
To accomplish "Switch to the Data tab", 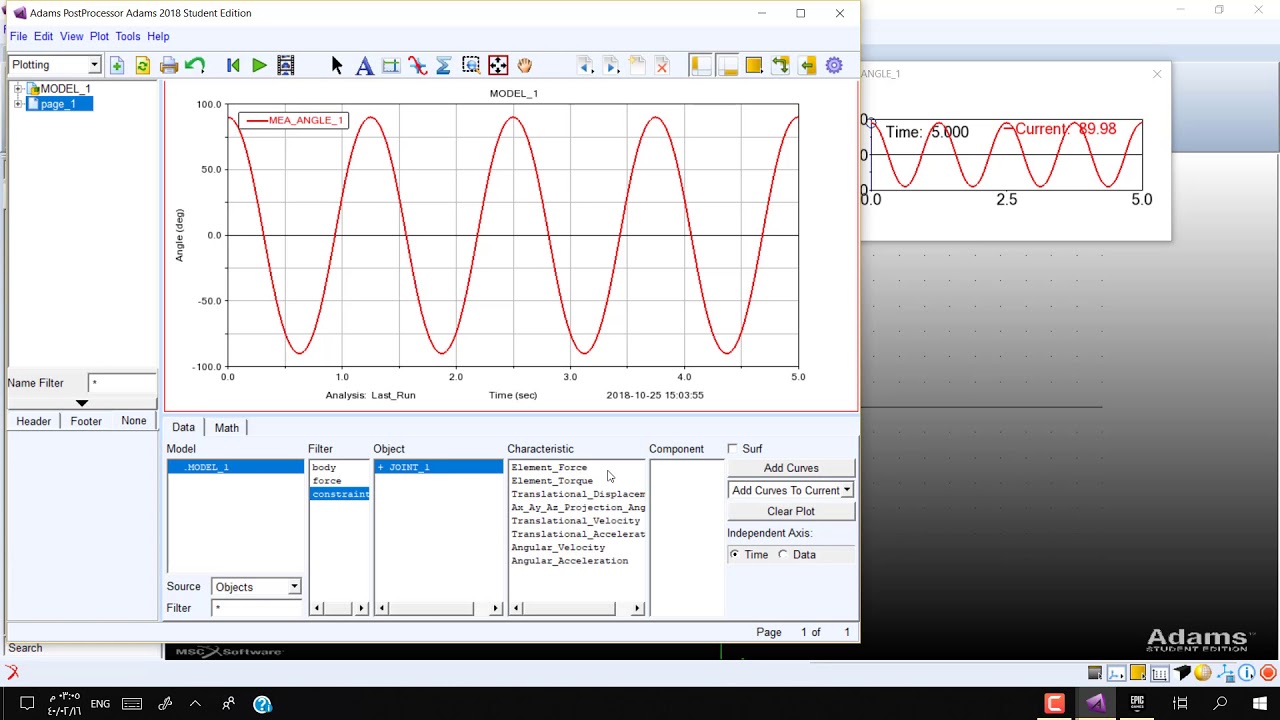I will tap(183, 428).
